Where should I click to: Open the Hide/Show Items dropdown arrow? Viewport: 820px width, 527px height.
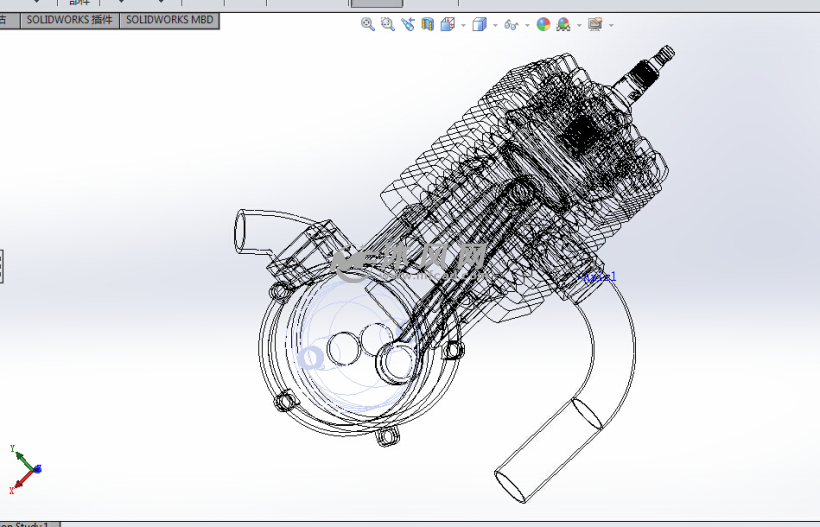(x=526, y=26)
